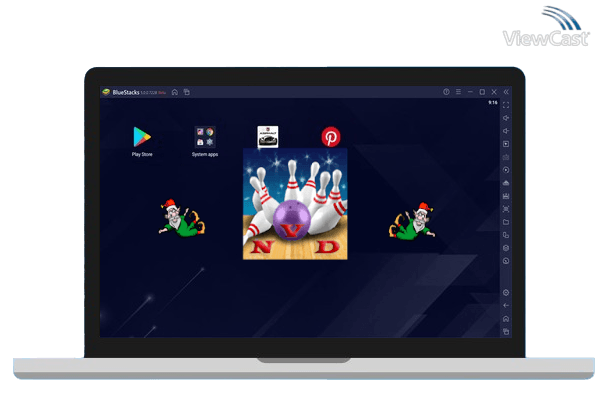This screenshot has width=602, height=414.
Task: Open BlueStacks settings gear icon
Action: pyautogui.click(x=506, y=293)
